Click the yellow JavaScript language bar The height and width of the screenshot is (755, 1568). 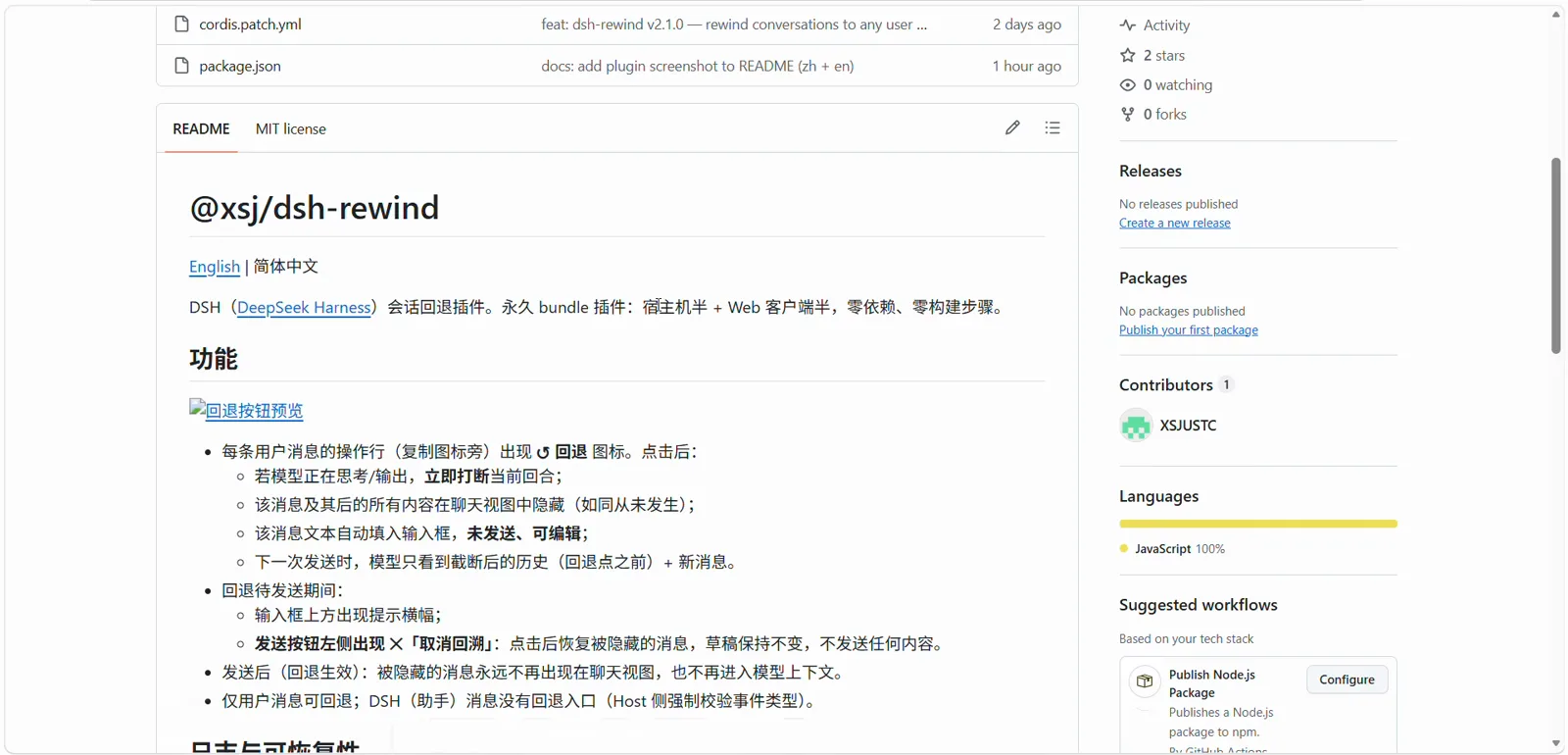pyautogui.click(x=1258, y=524)
